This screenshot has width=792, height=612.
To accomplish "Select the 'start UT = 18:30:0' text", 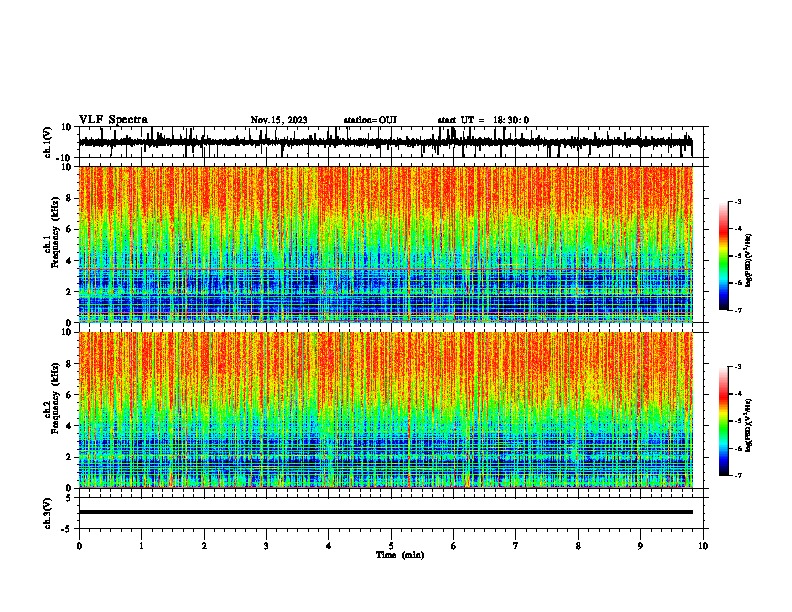I will [483, 120].
